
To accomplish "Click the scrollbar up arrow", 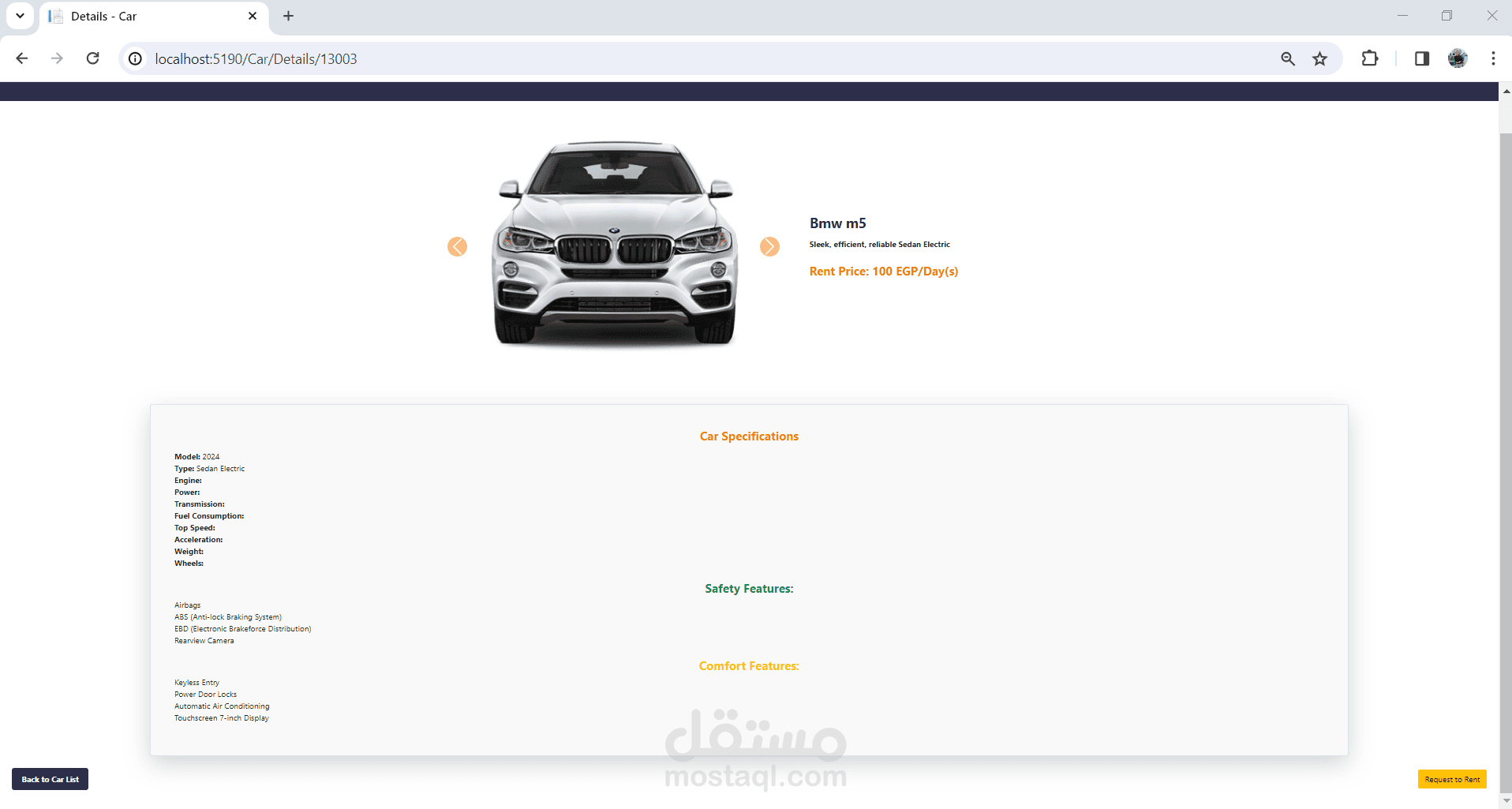I will 1506,92.
